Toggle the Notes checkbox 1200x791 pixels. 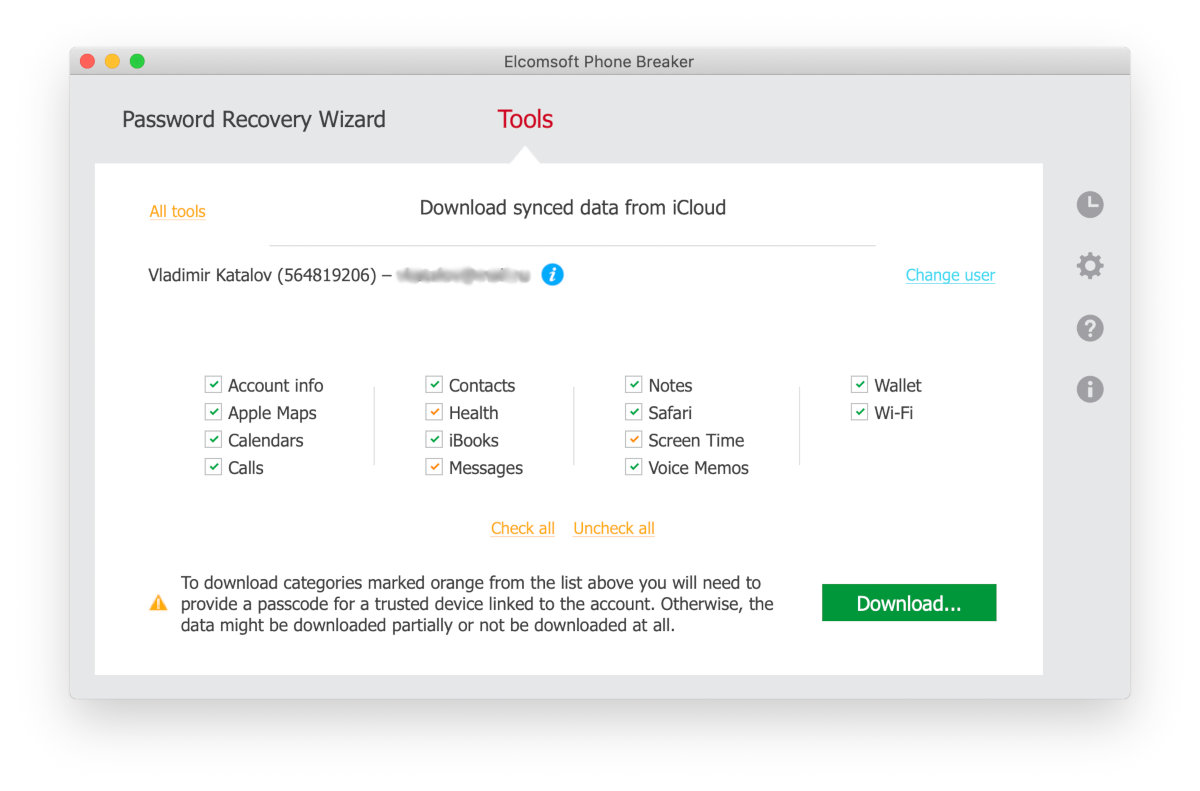coord(633,385)
